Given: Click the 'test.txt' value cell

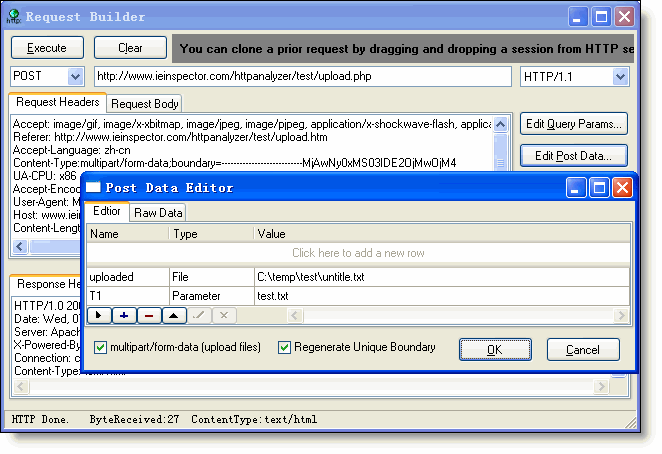Looking at the screenshot, I should [x=442, y=296].
